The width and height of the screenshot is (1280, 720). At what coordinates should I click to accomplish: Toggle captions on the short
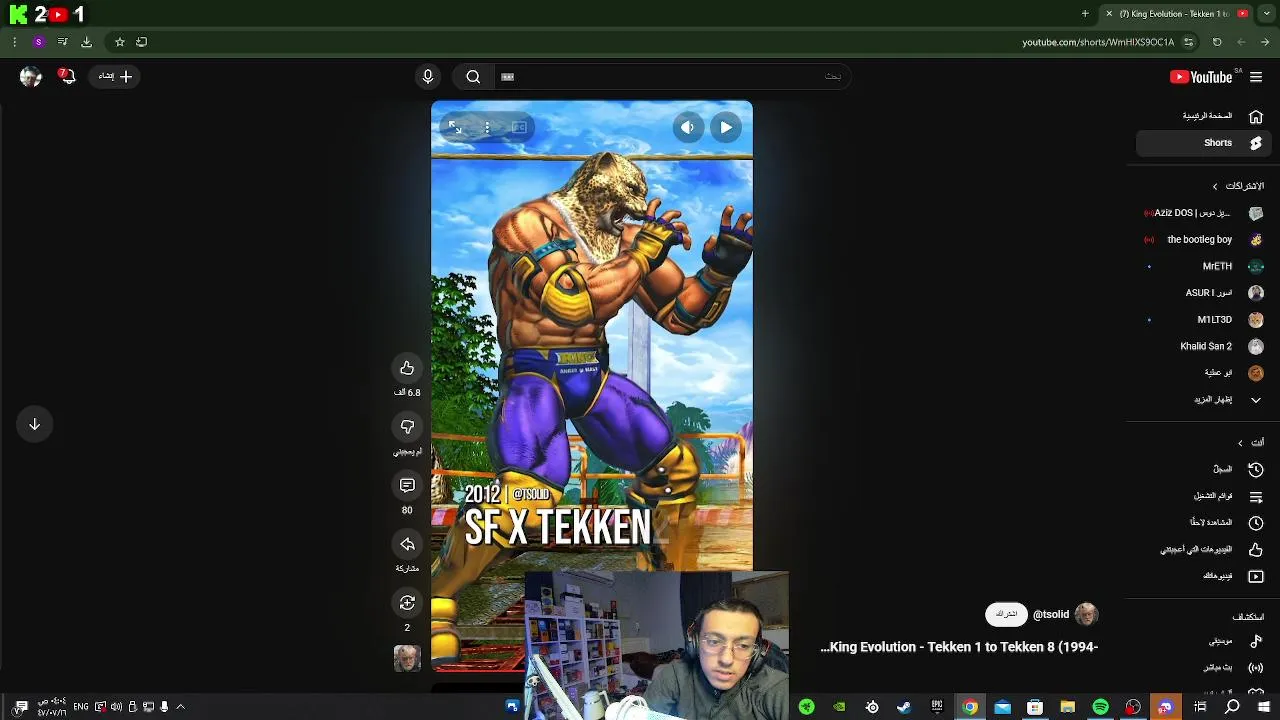pyautogui.click(x=519, y=127)
